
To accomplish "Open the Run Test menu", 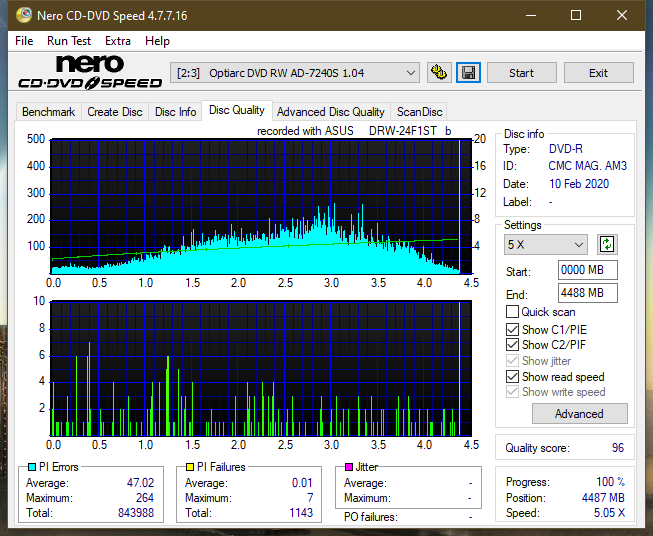I will (x=69, y=41).
